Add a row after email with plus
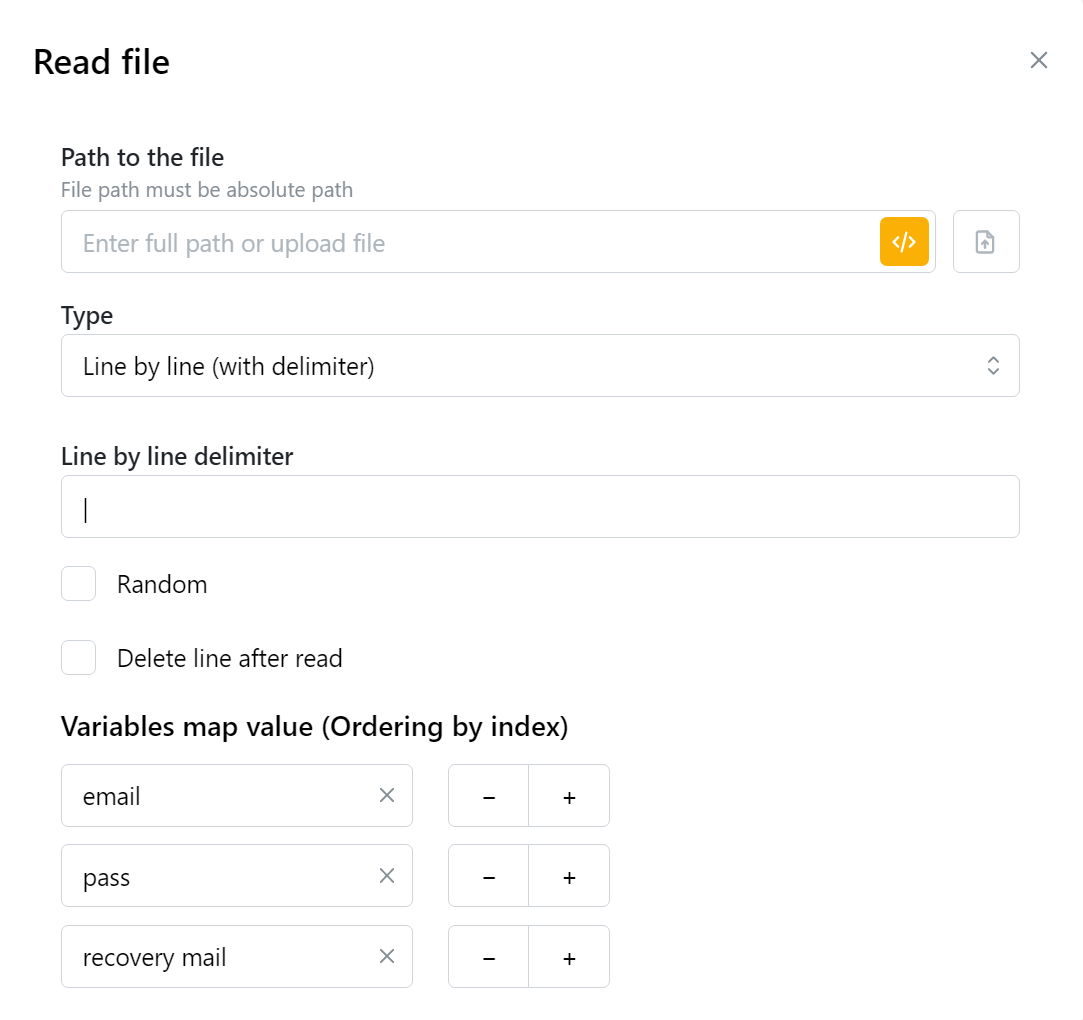The height and width of the screenshot is (1020, 1083). (x=569, y=797)
